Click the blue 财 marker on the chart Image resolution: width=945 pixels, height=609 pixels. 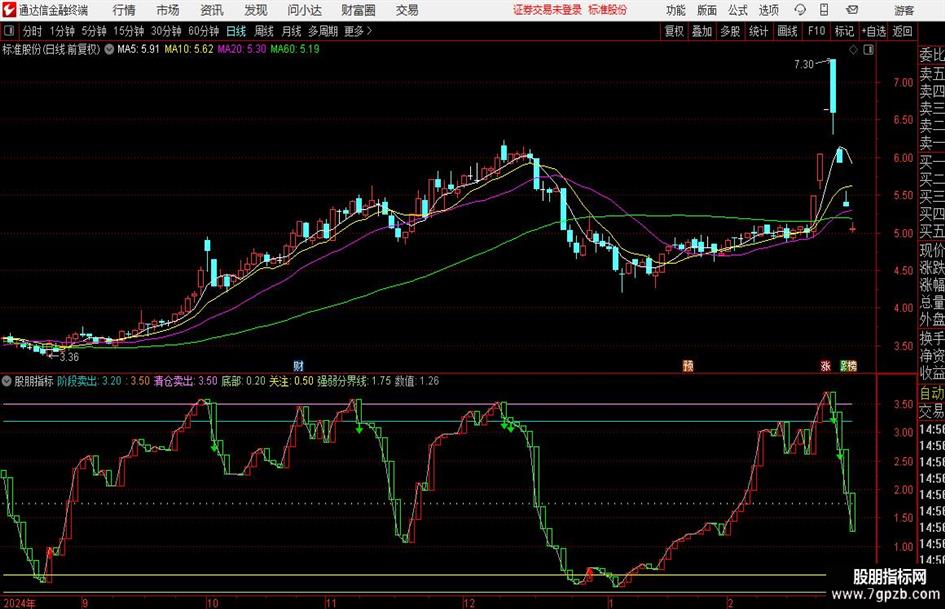pos(298,365)
